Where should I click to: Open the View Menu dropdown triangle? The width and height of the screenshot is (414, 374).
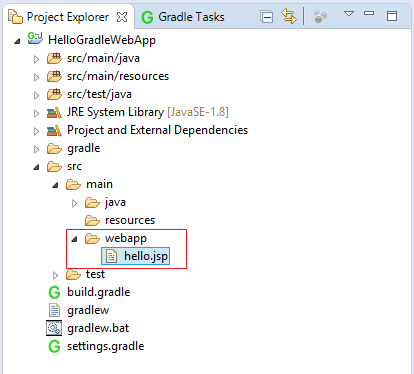pos(349,14)
